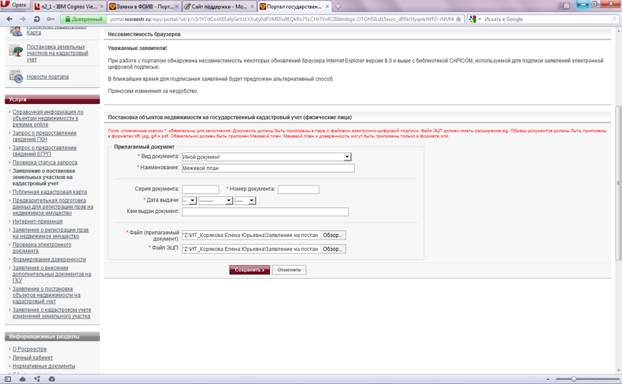Toggle the panels icon in the status bar
The width and height of the screenshot is (622, 384).
pyautogui.click(x=8, y=379)
